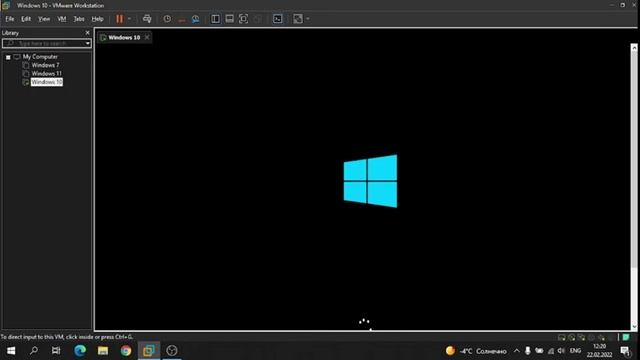Image resolution: width=640 pixels, height=360 pixels.
Task: Close the Library panel
Action: coord(87,33)
